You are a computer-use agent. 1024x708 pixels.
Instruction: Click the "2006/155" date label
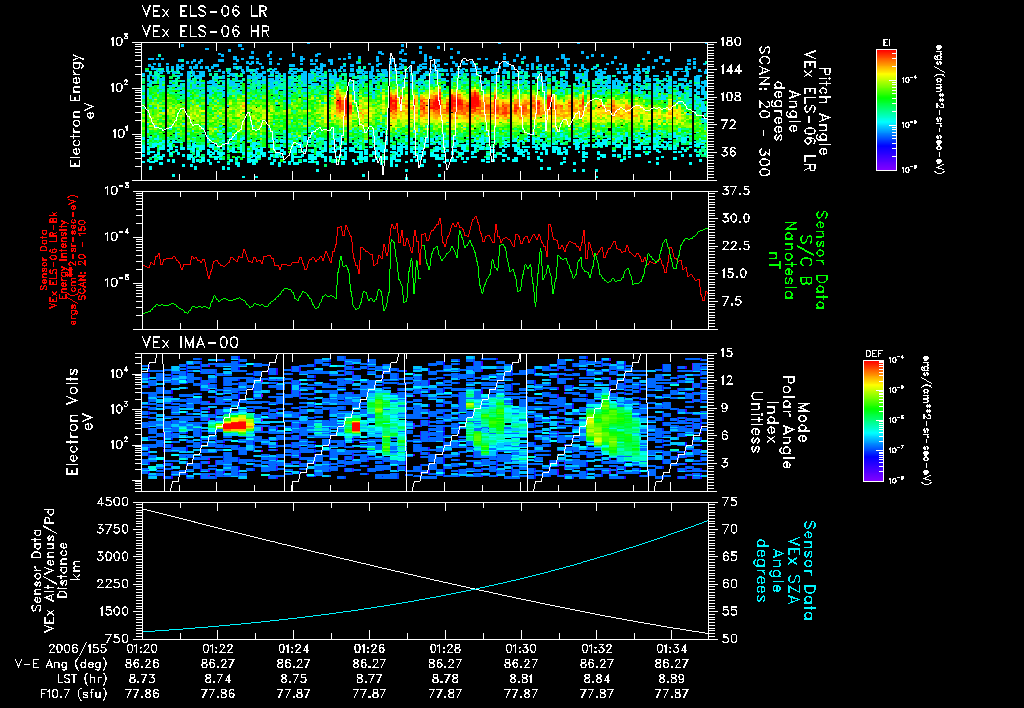pyautogui.click(x=77, y=649)
